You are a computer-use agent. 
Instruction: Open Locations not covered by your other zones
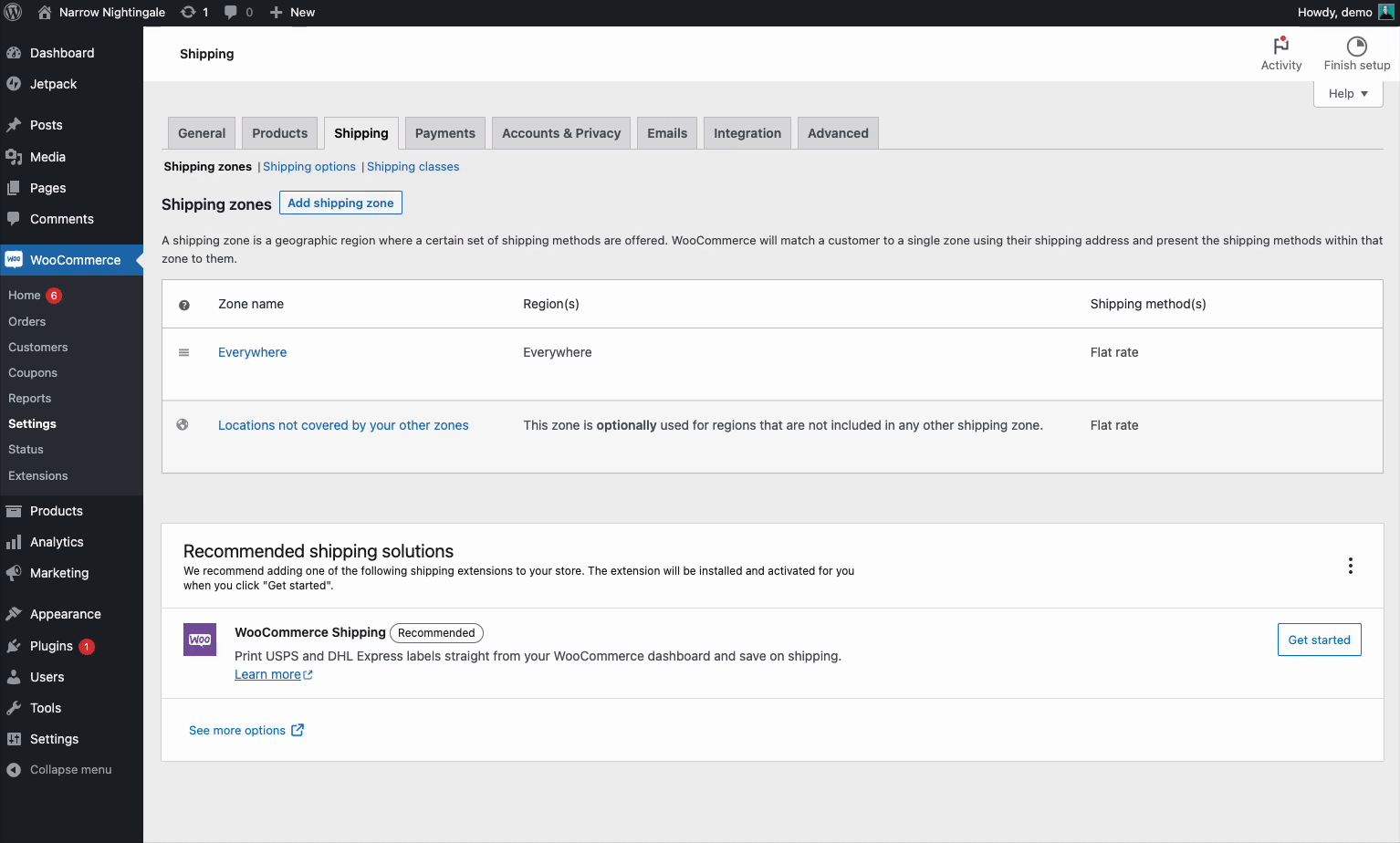pos(343,425)
